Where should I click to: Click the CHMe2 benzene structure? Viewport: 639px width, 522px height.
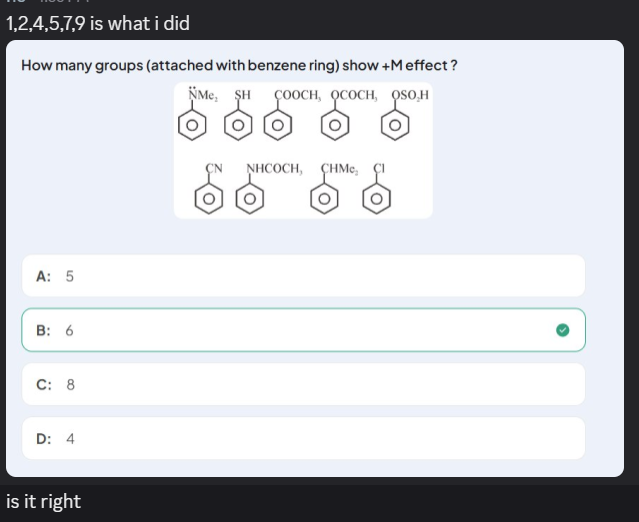coord(334,188)
